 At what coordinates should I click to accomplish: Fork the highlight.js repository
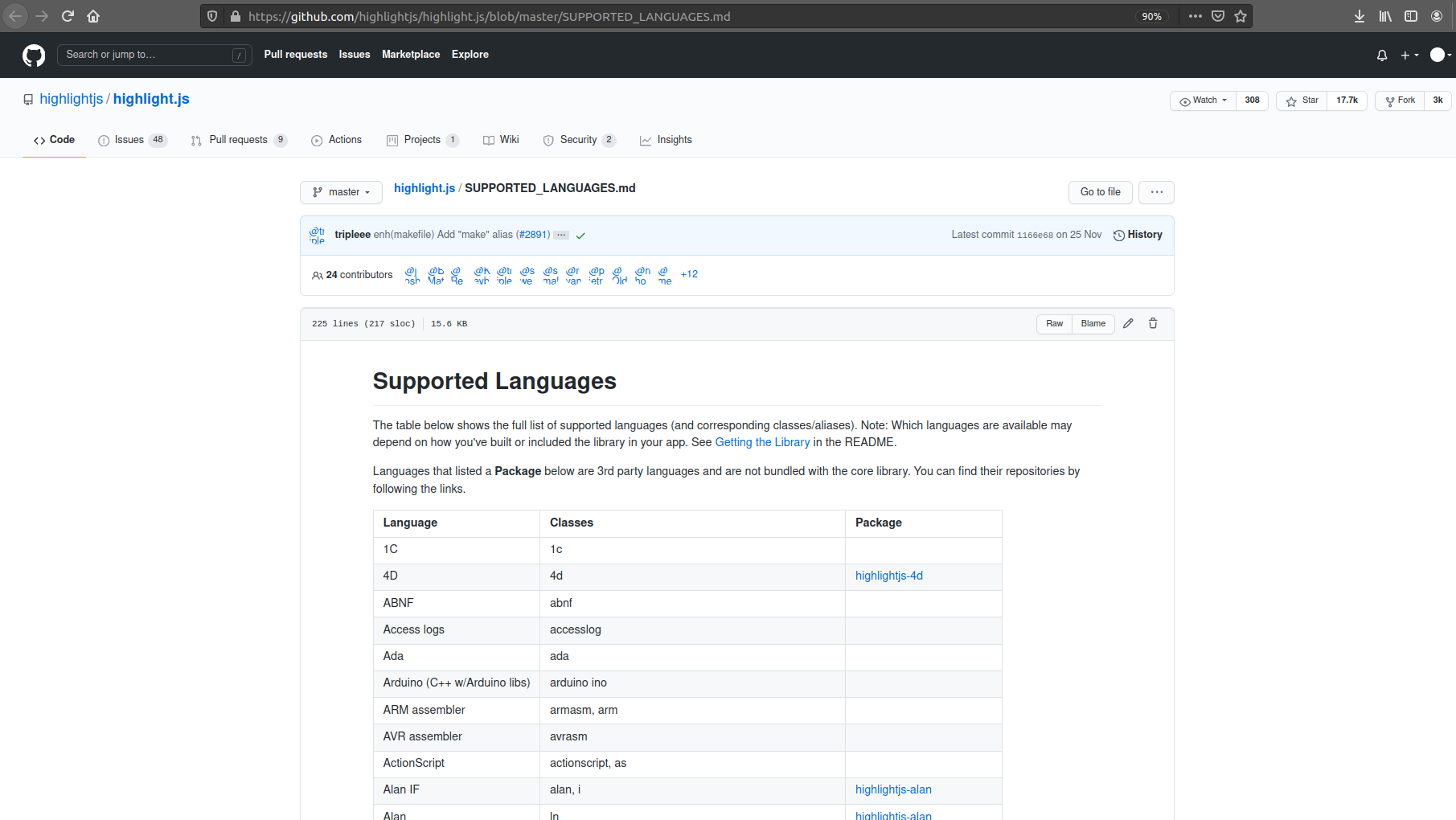click(1400, 100)
